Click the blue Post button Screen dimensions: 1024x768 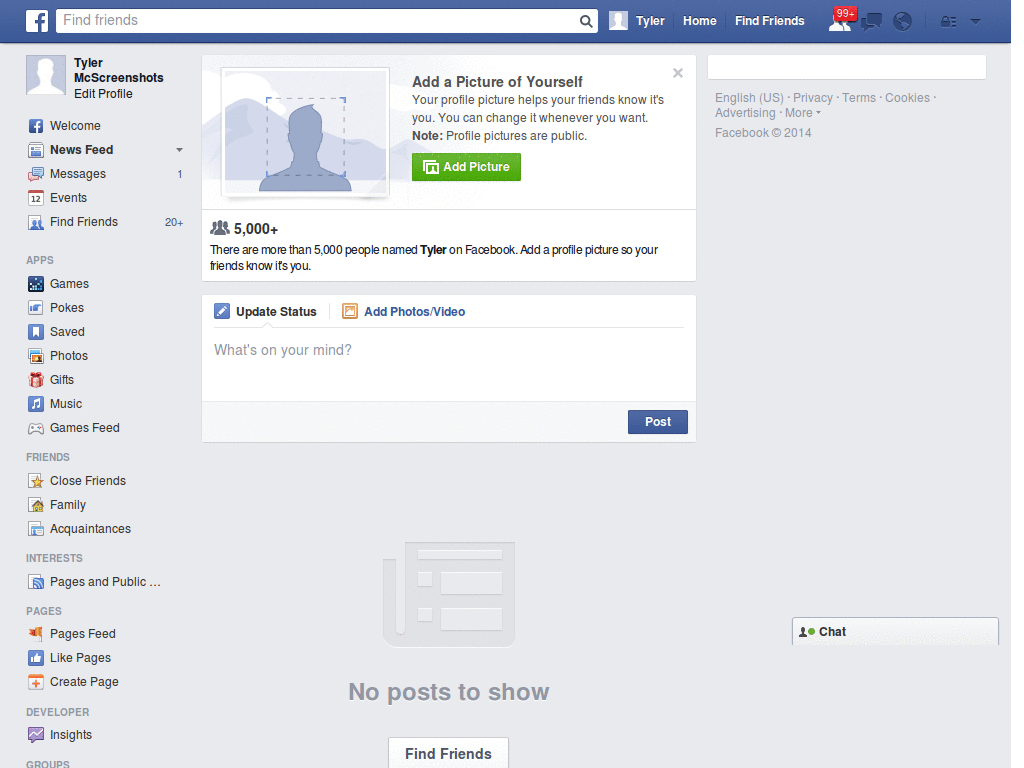pyautogui.click(x=658, y=422)
